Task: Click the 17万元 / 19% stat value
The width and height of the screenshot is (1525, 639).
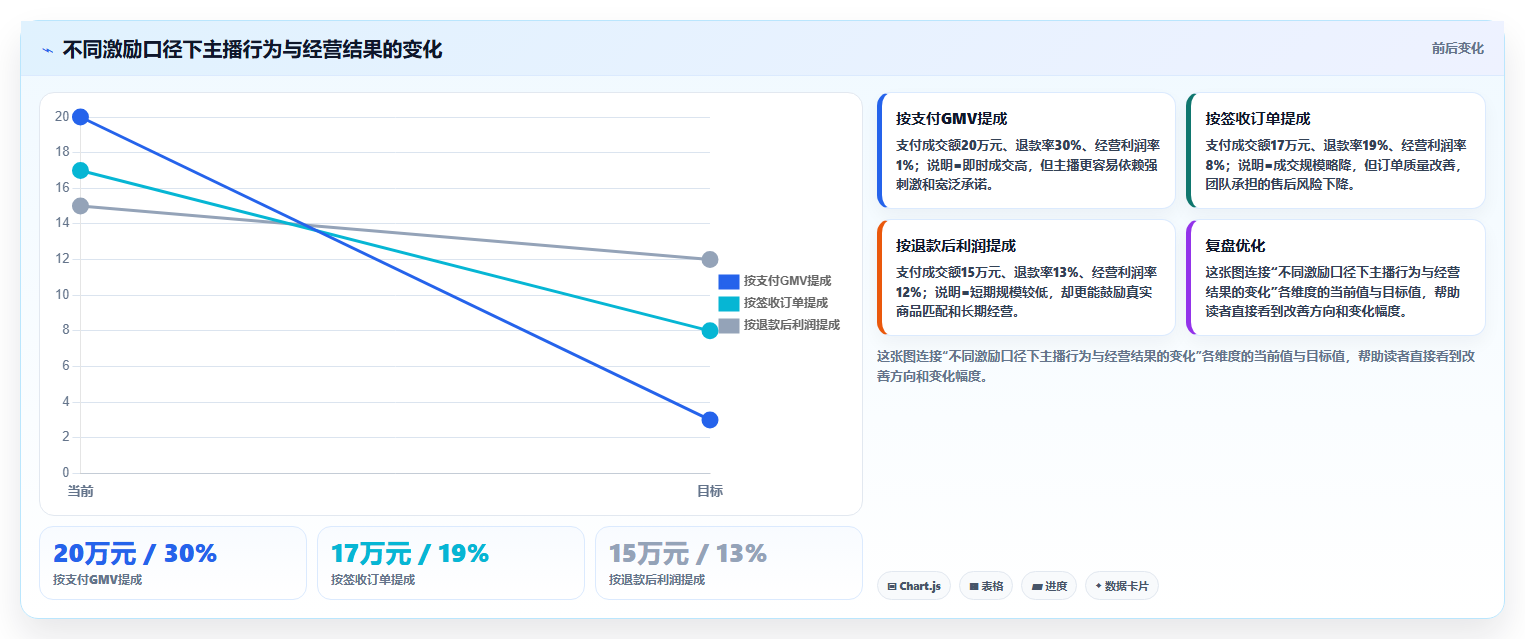Action: 410,553
